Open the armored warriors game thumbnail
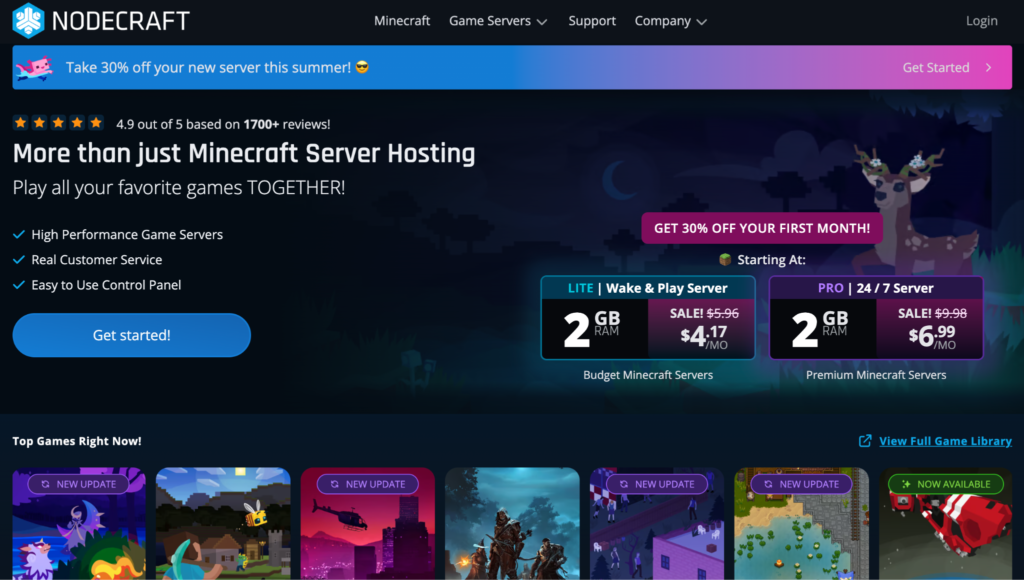Viewport: 1024px width, 580px height. click(512, 523)
